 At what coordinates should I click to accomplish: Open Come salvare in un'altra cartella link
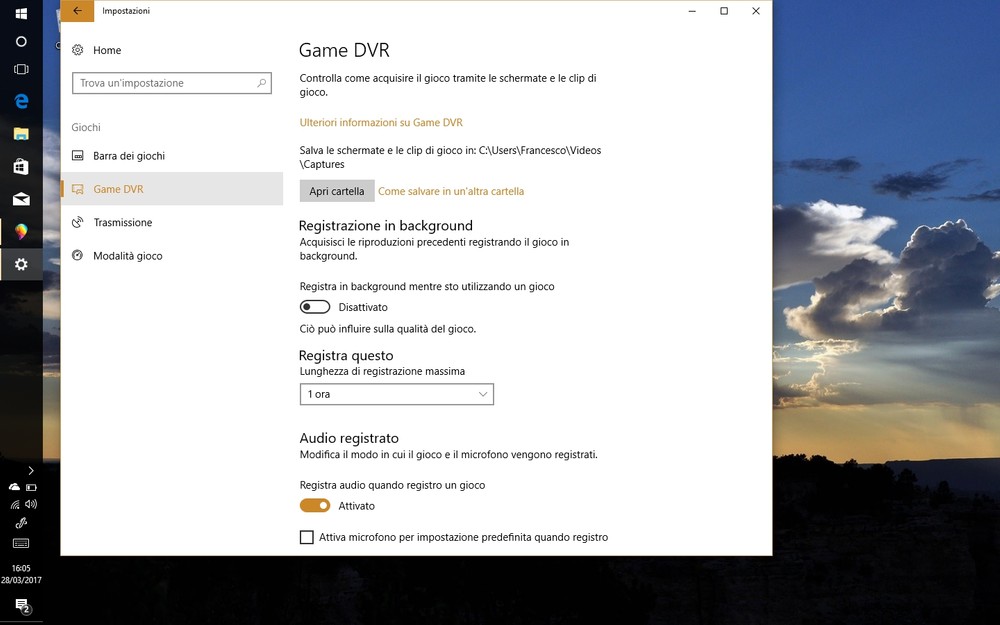(451, 191)
